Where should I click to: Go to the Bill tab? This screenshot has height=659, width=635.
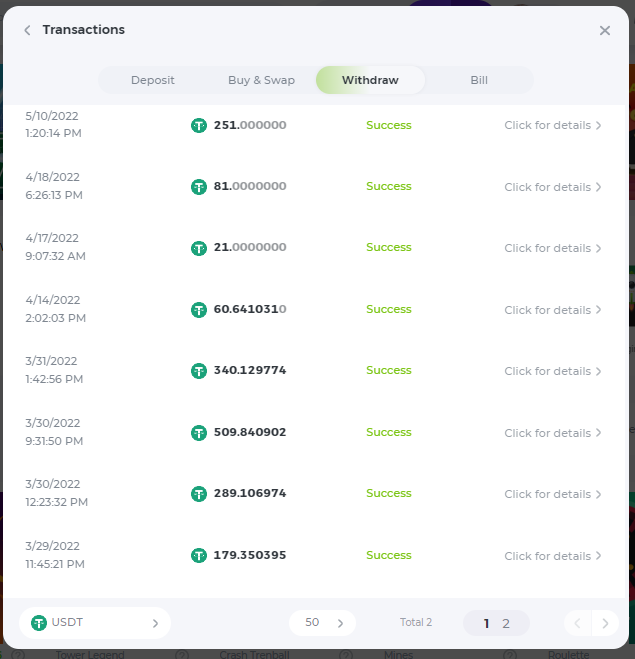coord(479,80)
